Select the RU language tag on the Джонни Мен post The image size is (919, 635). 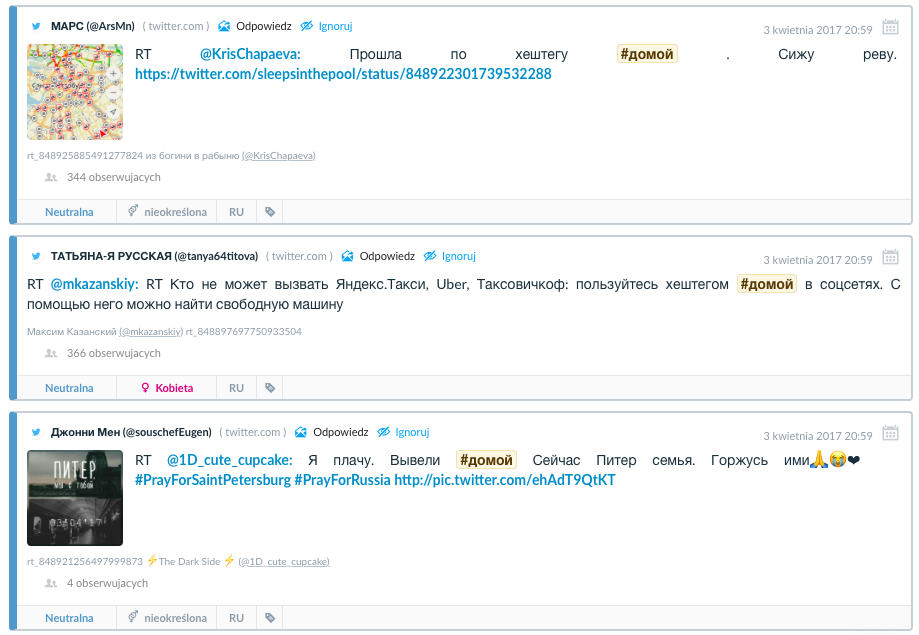pos(236,618)
